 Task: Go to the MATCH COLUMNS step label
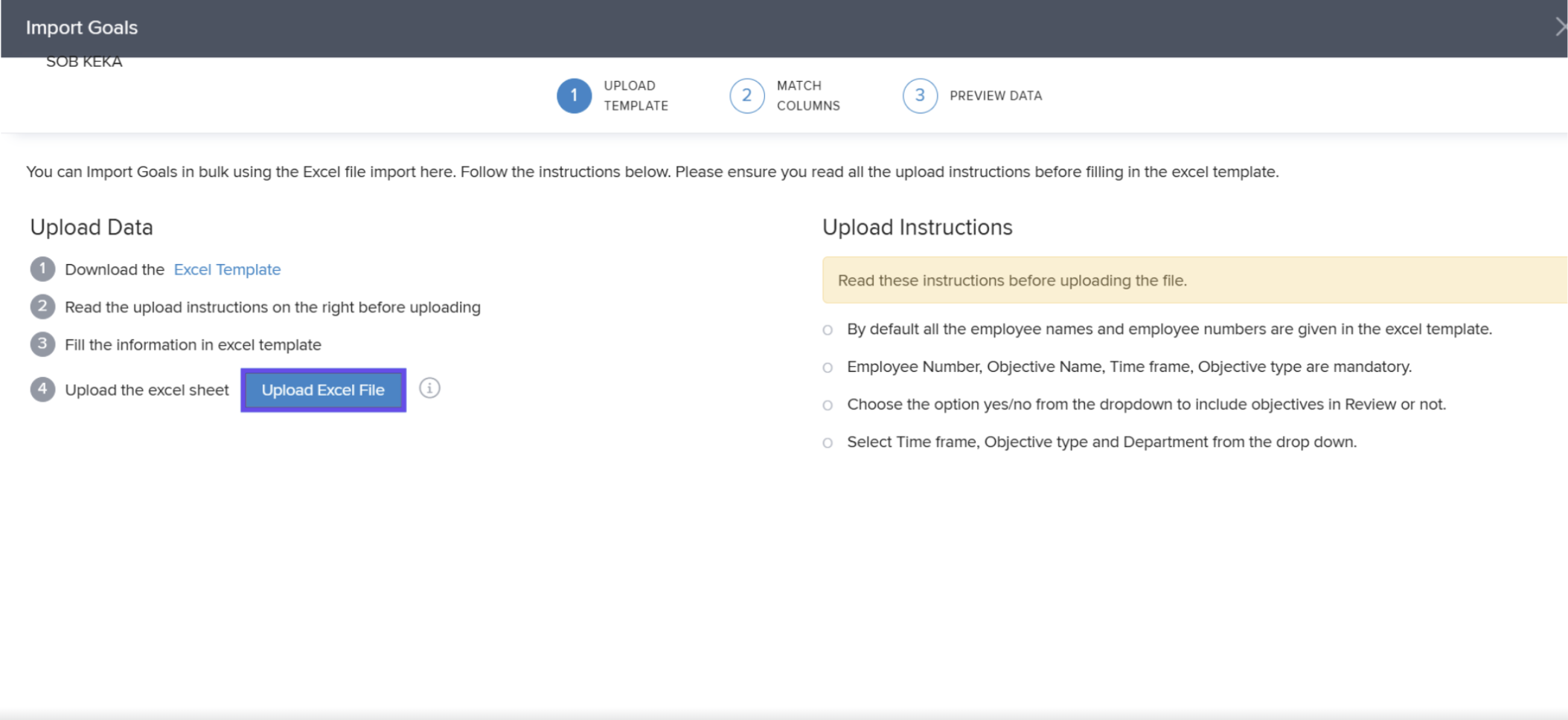click(x=808, y=96)
